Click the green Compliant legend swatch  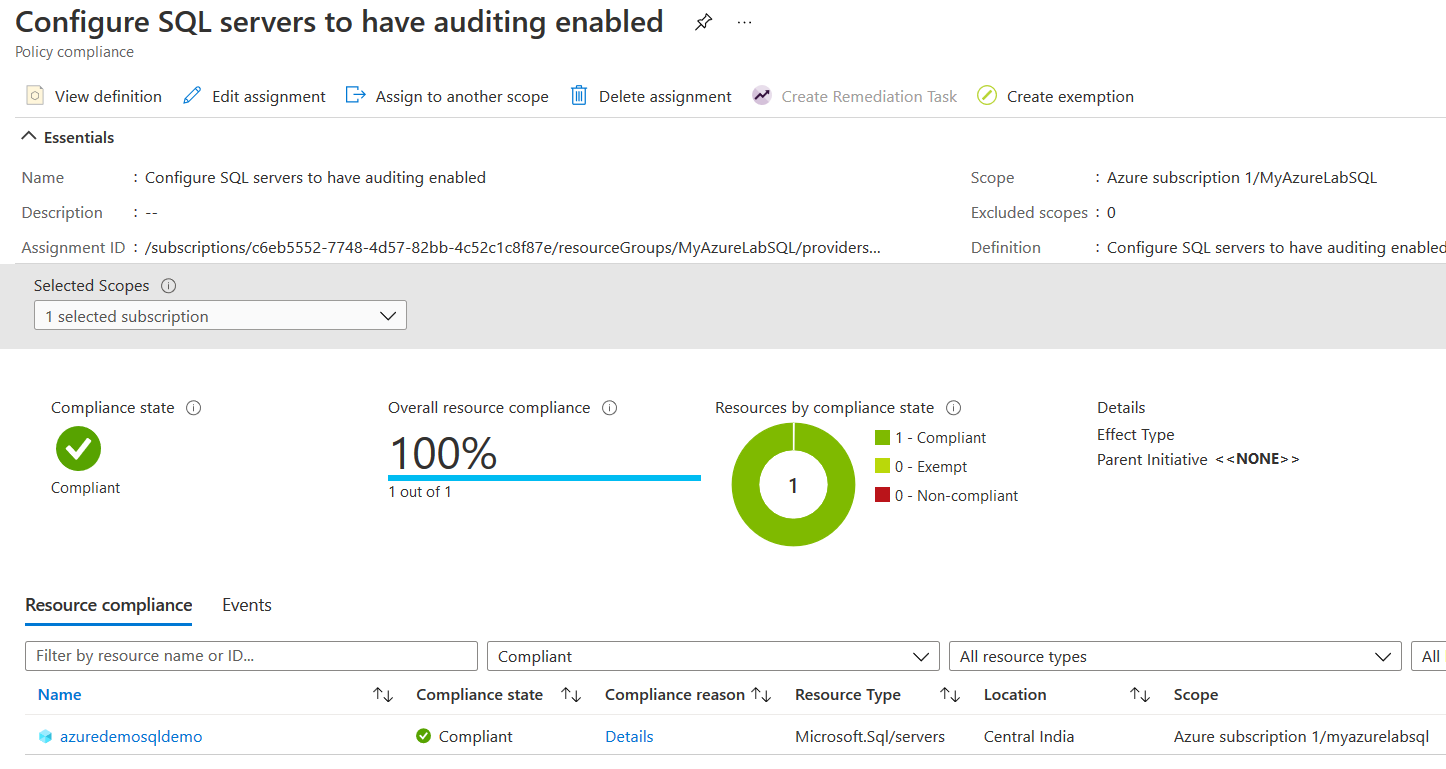tap(882, 438)
